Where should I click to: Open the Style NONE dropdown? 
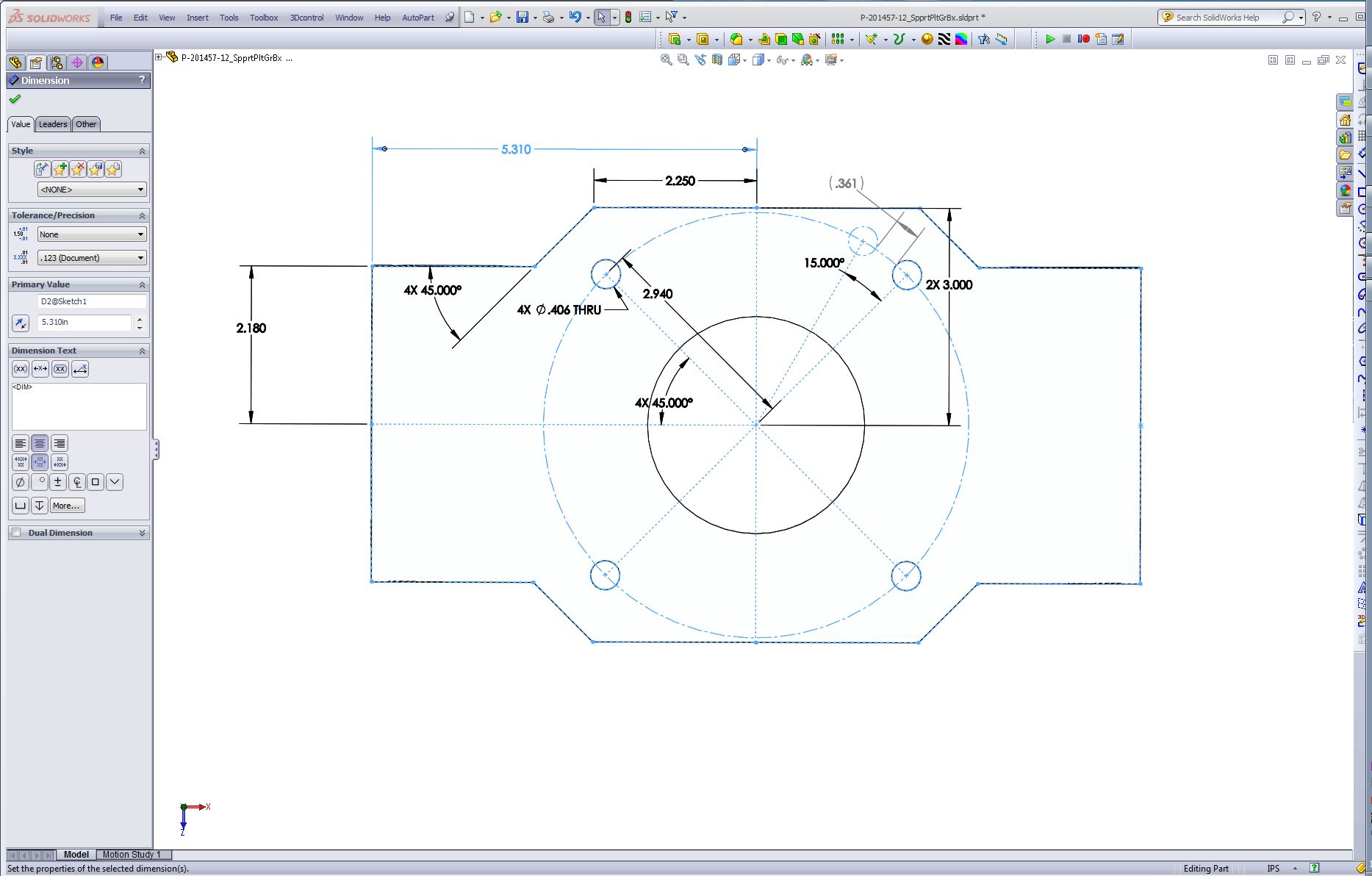92,190
